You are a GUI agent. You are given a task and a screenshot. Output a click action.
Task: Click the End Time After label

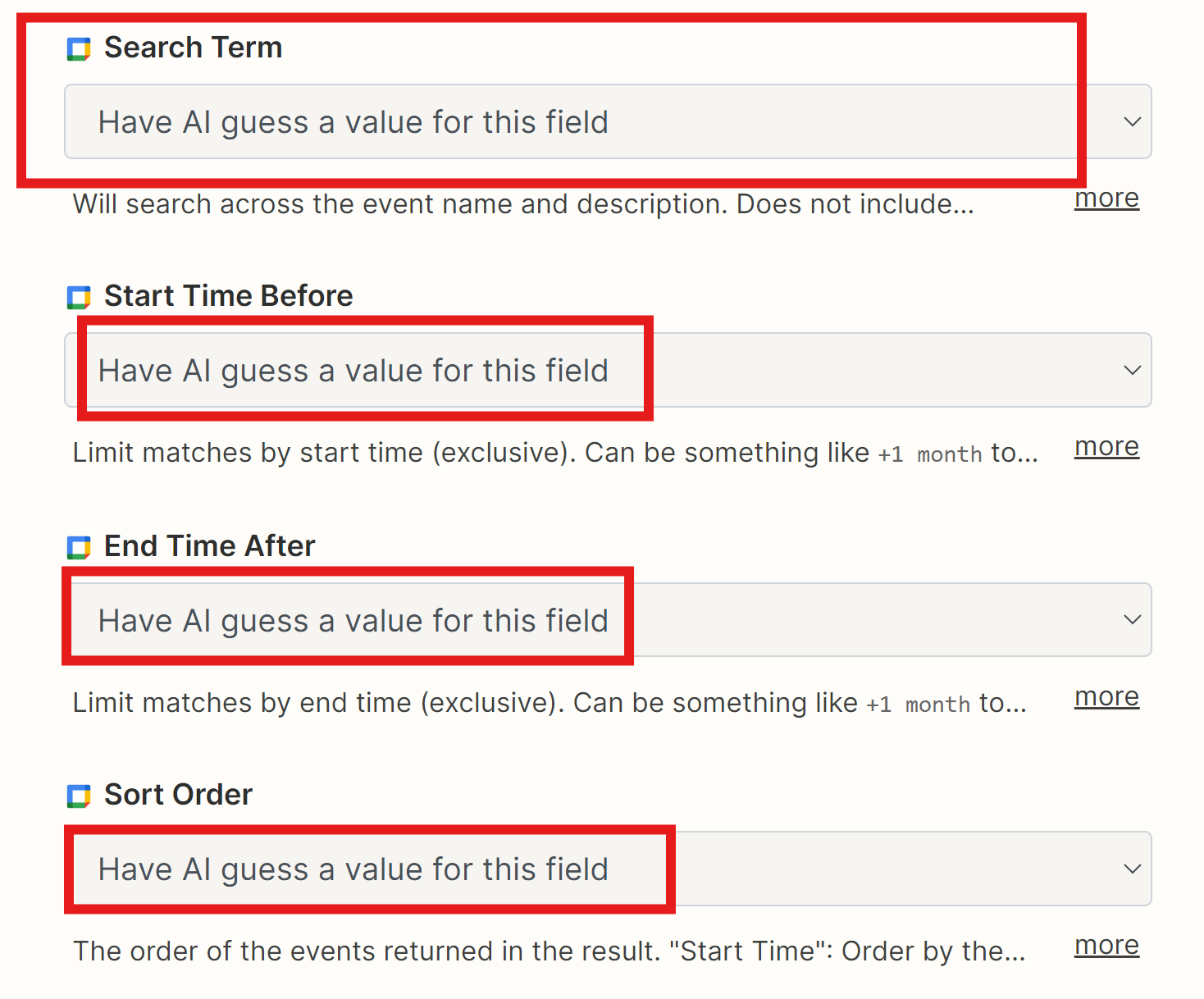pyautogui.click(x=209, y=546)
